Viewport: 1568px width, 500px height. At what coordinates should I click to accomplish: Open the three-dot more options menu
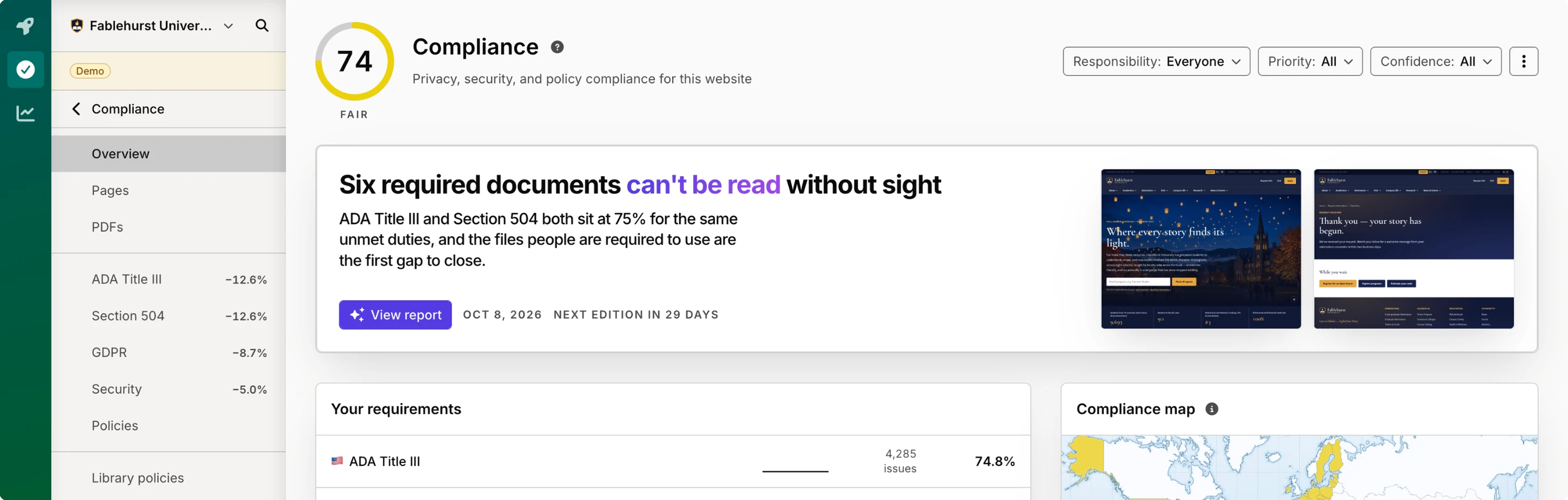(x=1523, y=61)
